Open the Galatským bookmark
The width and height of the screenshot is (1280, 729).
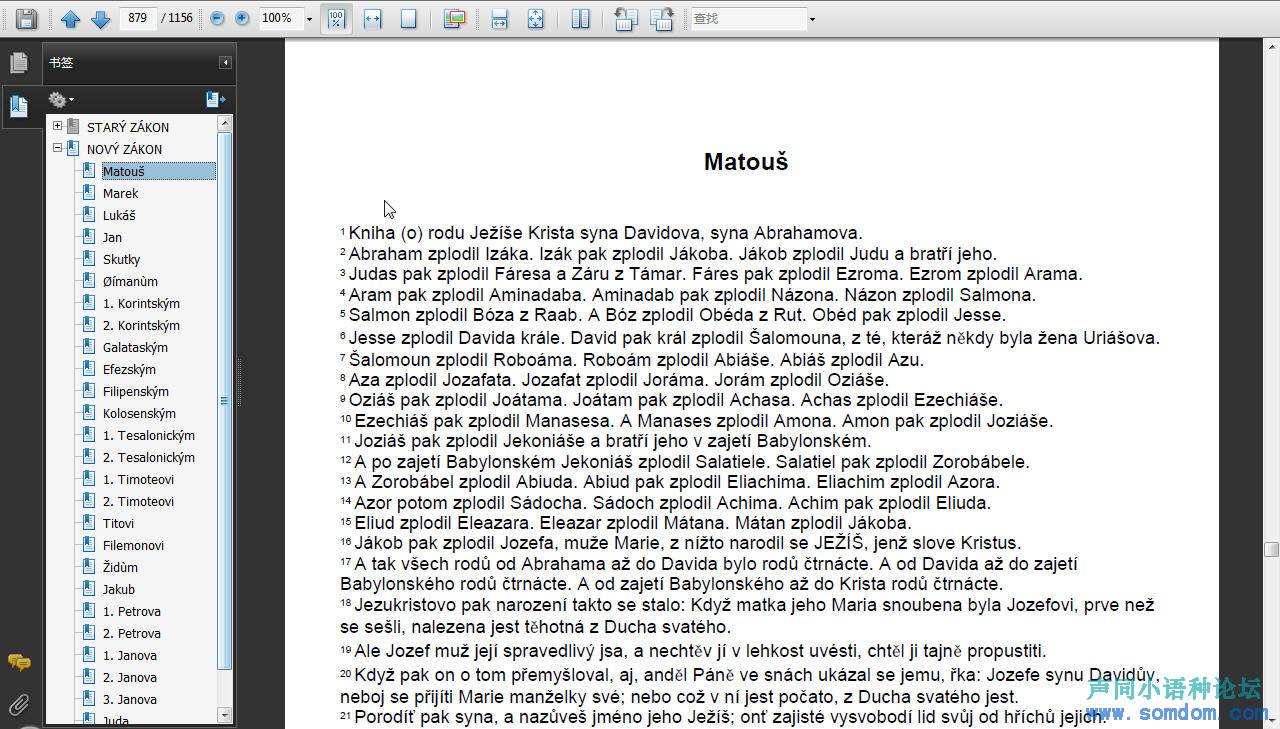point(135,347)
